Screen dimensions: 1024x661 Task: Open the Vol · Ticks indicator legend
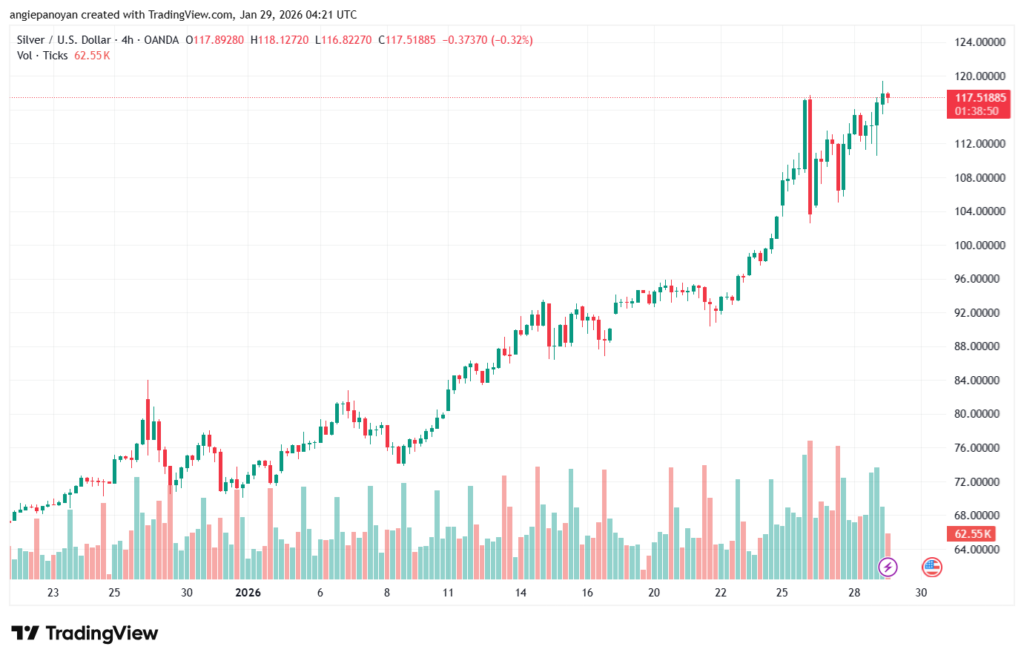(45, 55)
